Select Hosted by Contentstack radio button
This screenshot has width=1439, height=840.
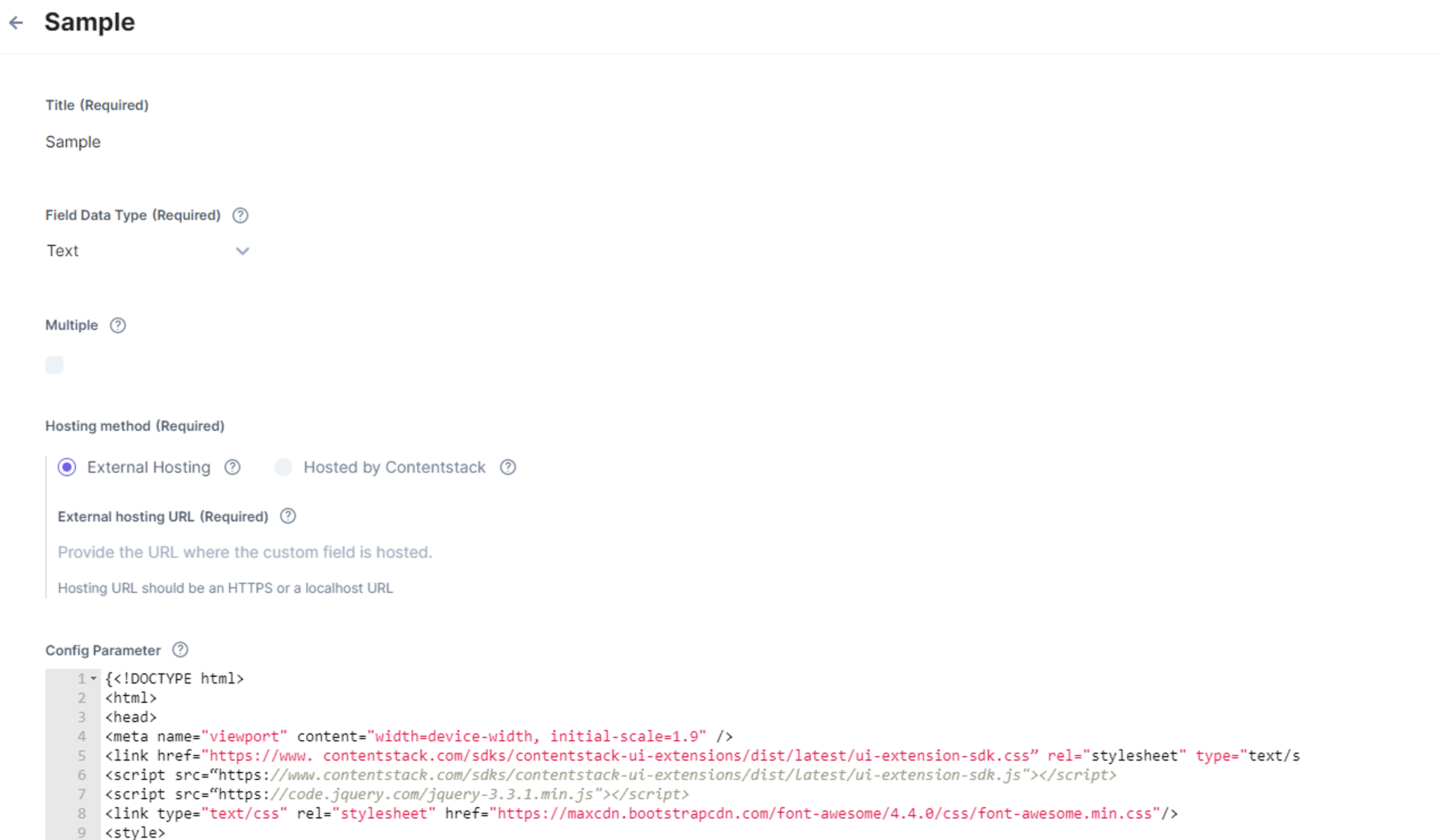click(x=283, y=467)
